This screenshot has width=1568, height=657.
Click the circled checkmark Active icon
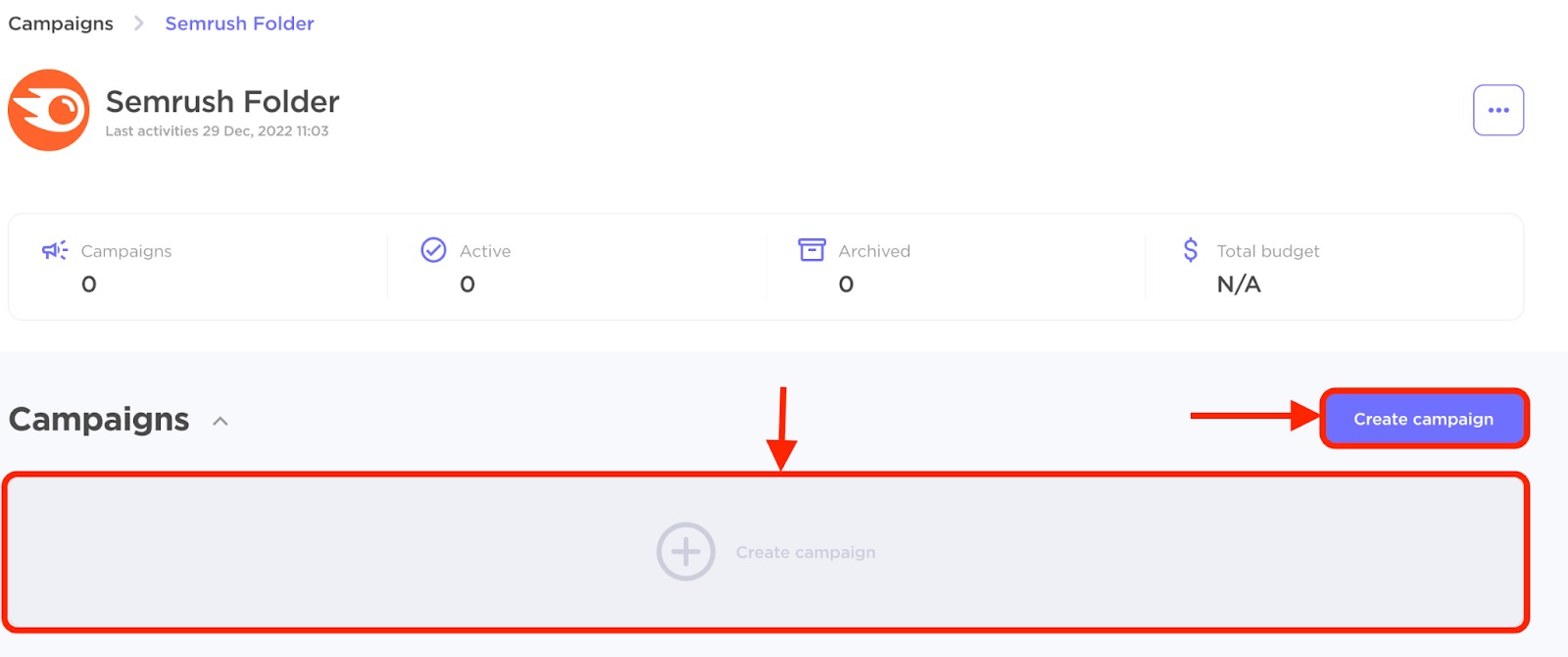[432, 250]
